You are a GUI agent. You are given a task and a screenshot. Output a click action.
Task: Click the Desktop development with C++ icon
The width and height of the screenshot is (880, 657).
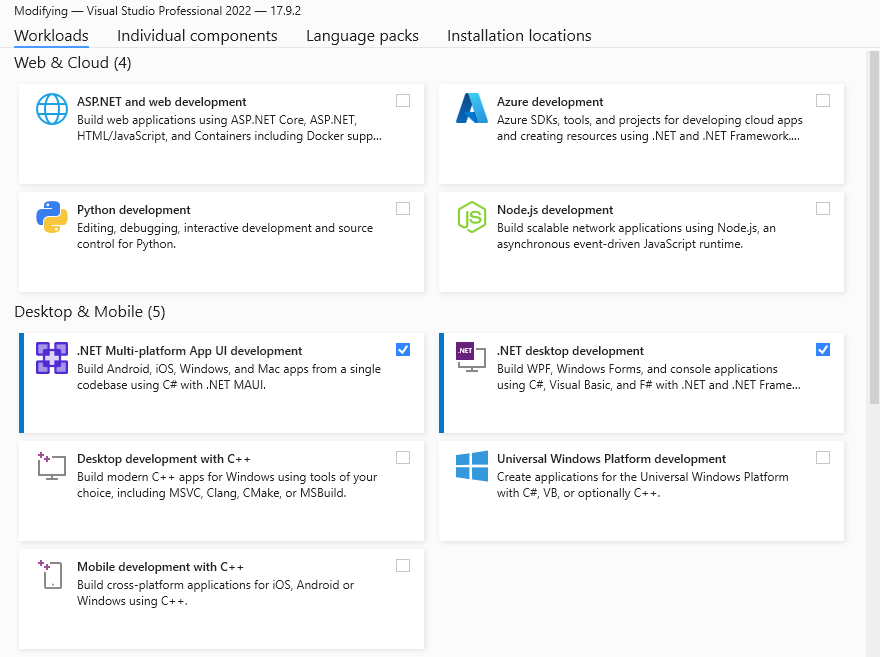point(51,465)
